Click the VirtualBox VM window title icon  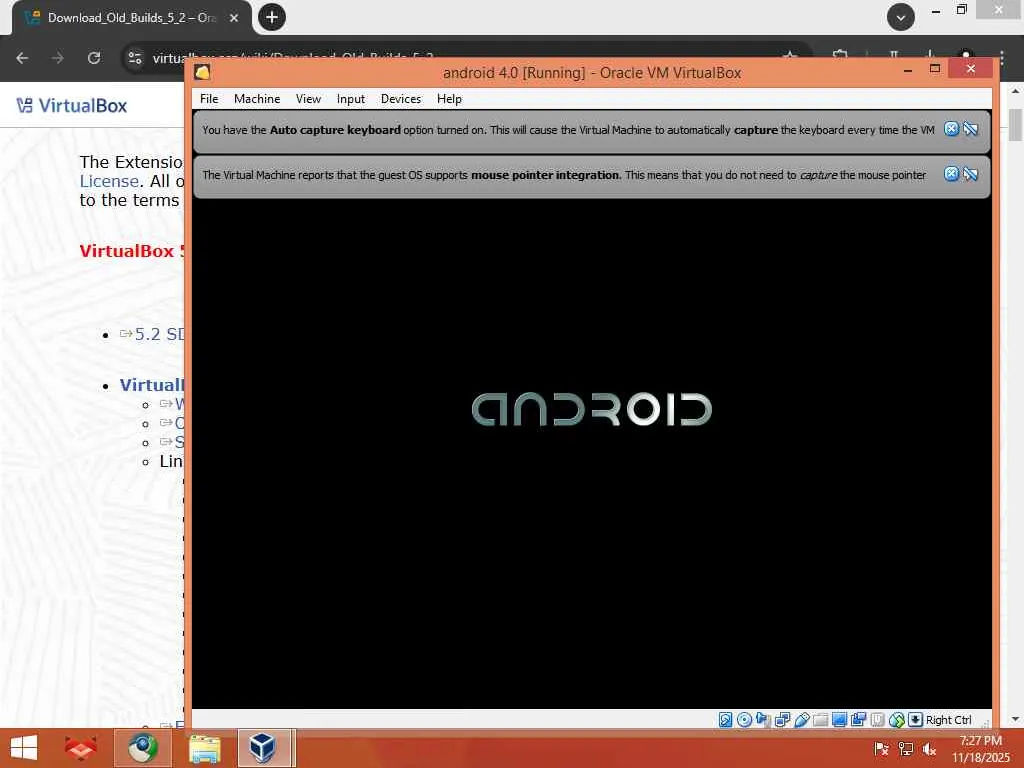[202, 72]
